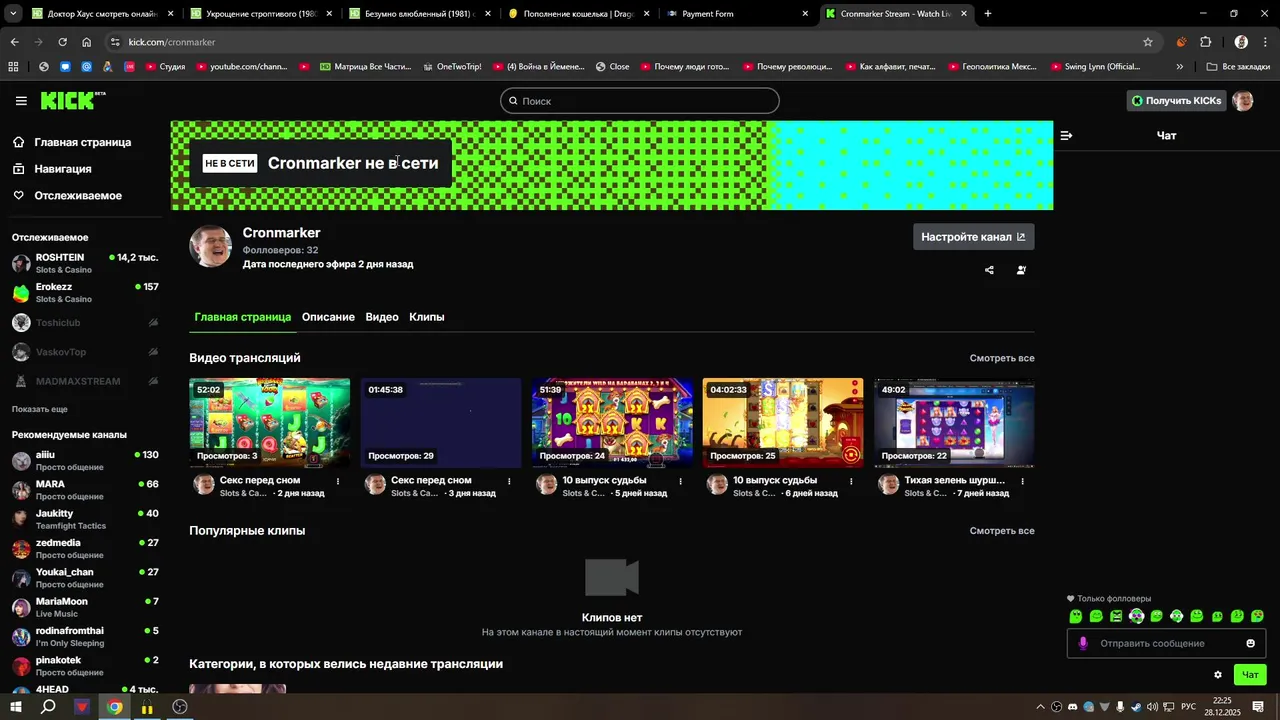The image size is (1280, 720).
Task: Open the emoji picker in chat input
Action: pyautogui.click(x=1250, y=643)
